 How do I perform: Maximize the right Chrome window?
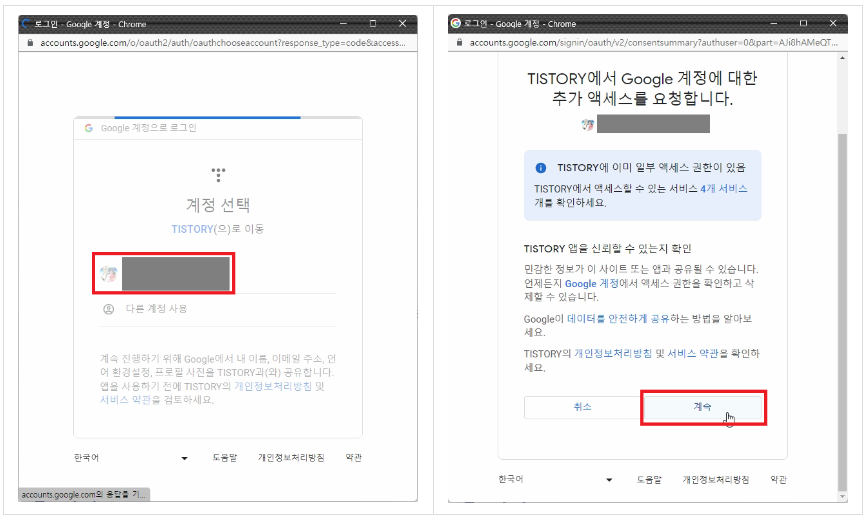[803, 23]
